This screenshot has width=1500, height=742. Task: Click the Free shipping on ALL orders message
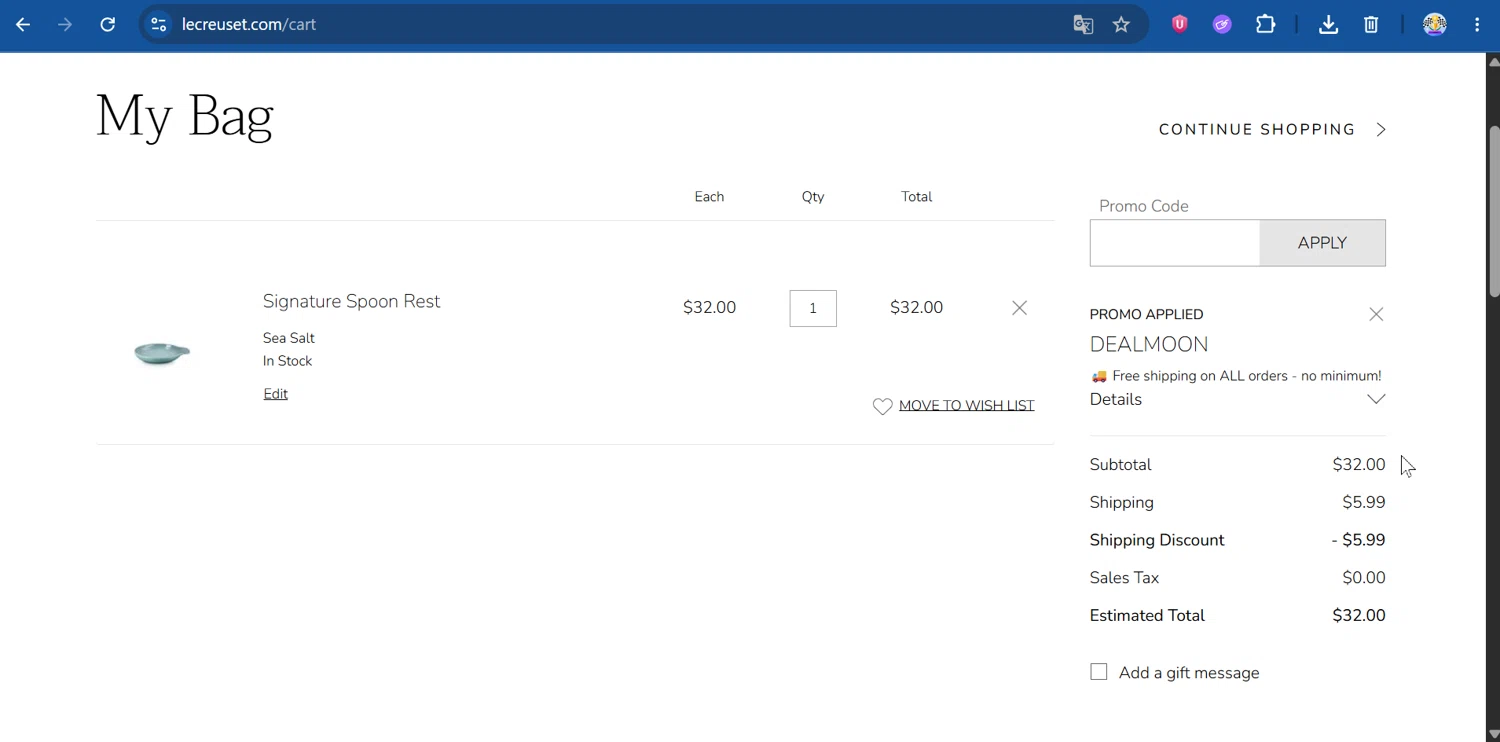click(x=1236, y=376)
